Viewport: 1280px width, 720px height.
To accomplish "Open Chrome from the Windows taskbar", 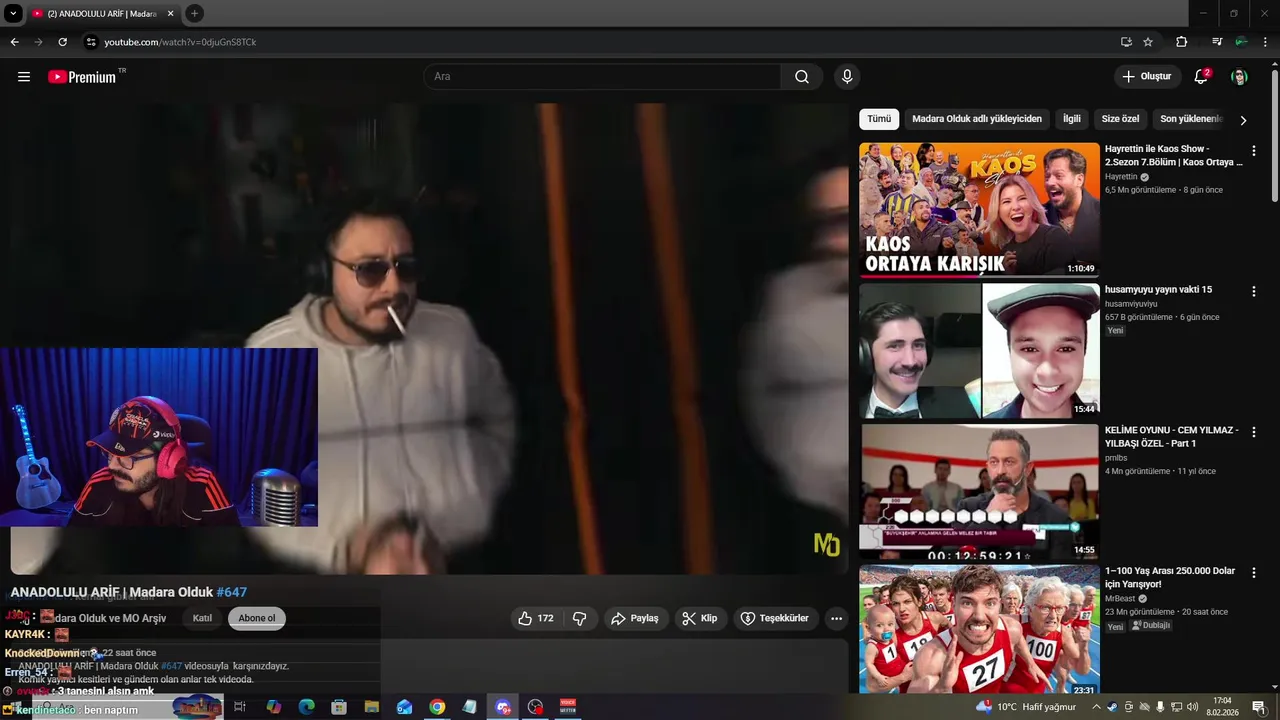I will (437, 707).
